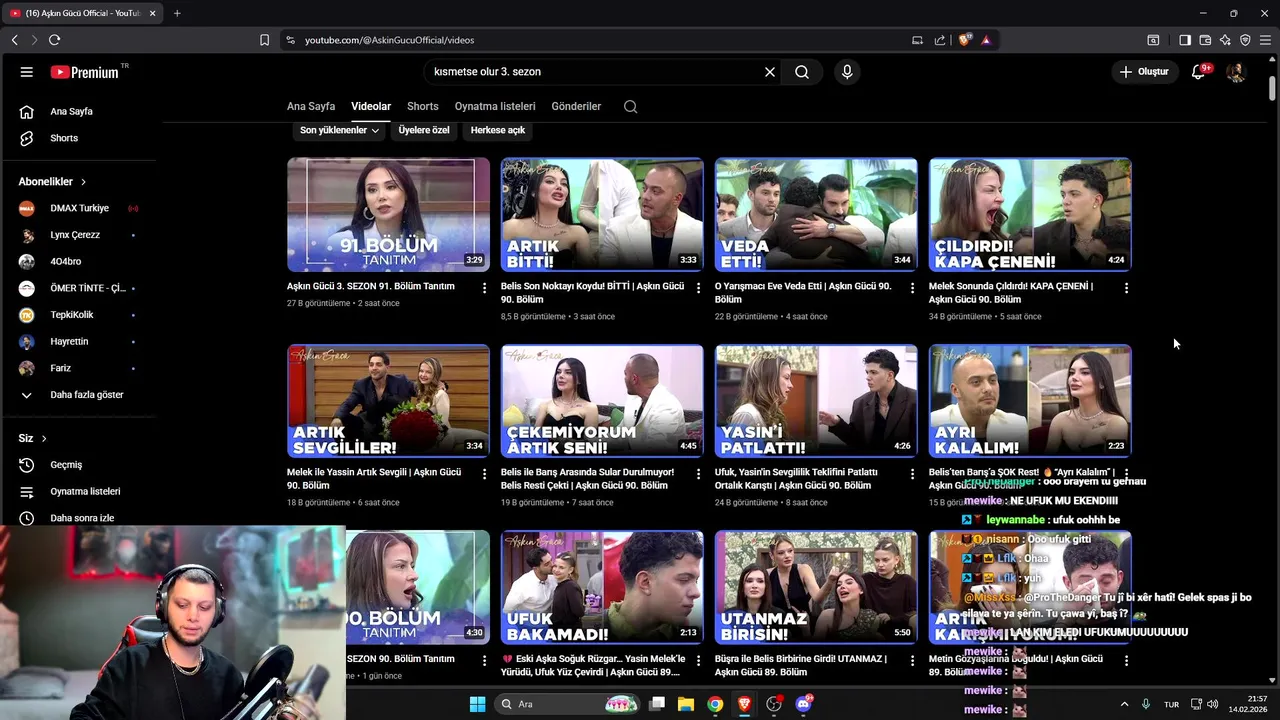Play the ÇEKEMİYORUM ARTIK SENİ thumbnail

pos(602,401)
